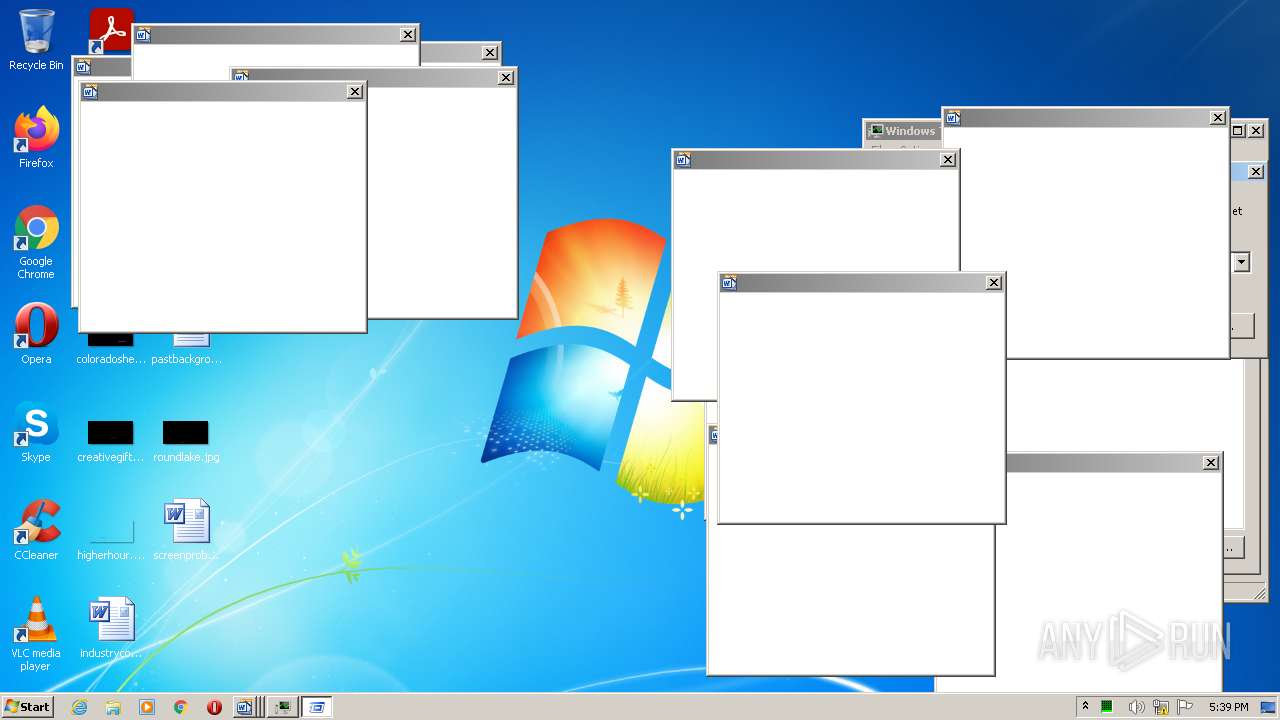Switch to the Task Manager taskbar button
The width and height of the screenshot is (1280, 720).
pyautogui.click(x=284, y=707)
